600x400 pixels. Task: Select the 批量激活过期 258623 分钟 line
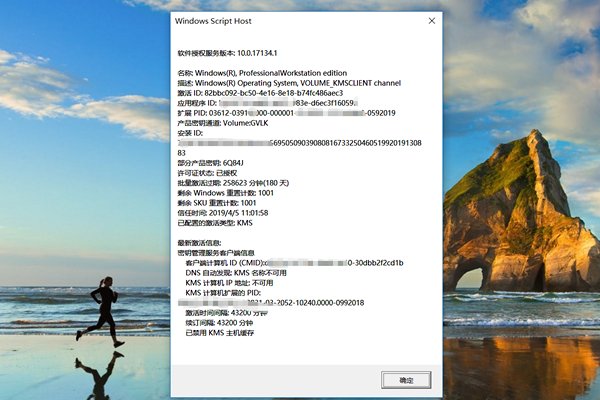point(233,183)
